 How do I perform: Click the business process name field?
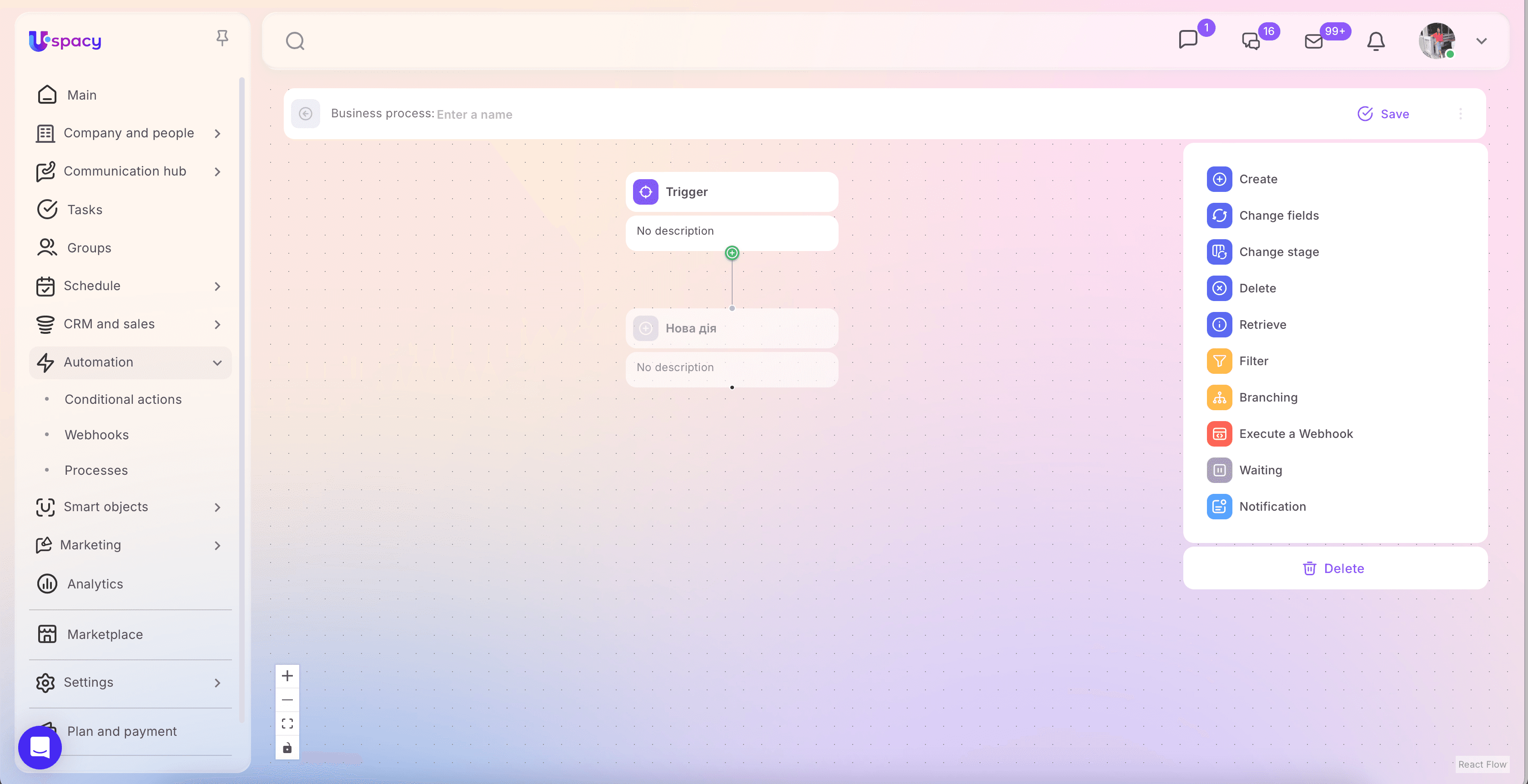click(474, 115)
